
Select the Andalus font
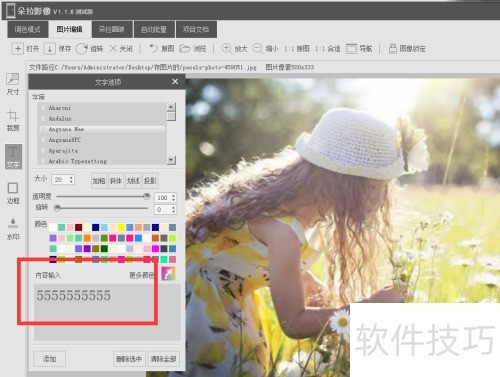point(102,118)
